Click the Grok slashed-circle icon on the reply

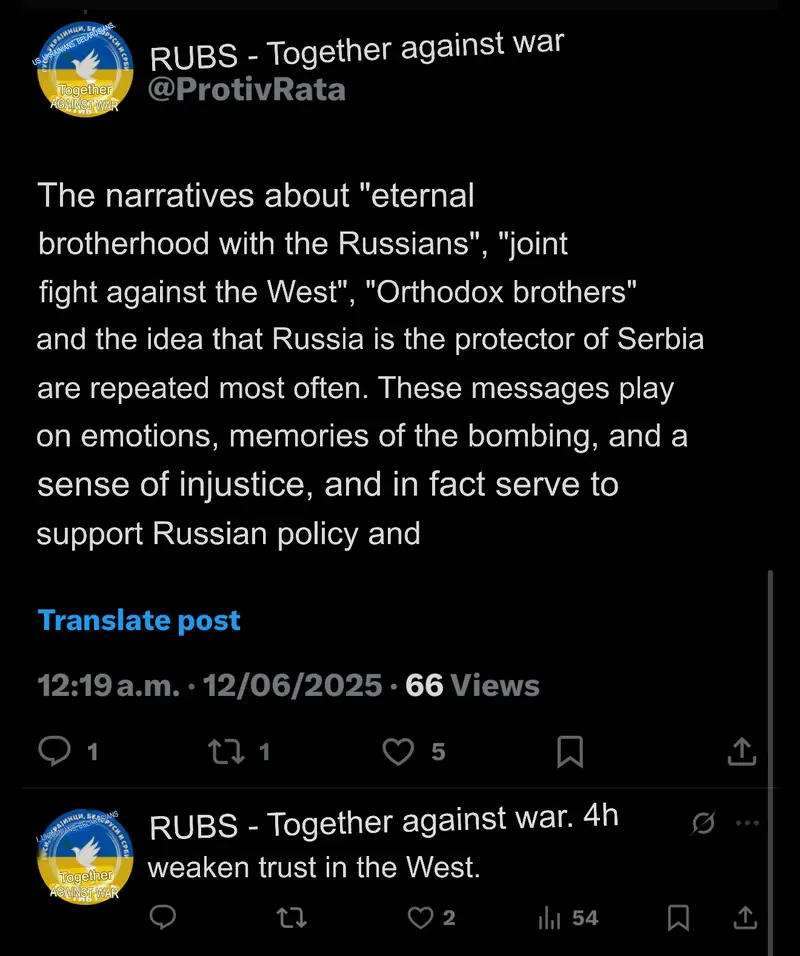703,823
